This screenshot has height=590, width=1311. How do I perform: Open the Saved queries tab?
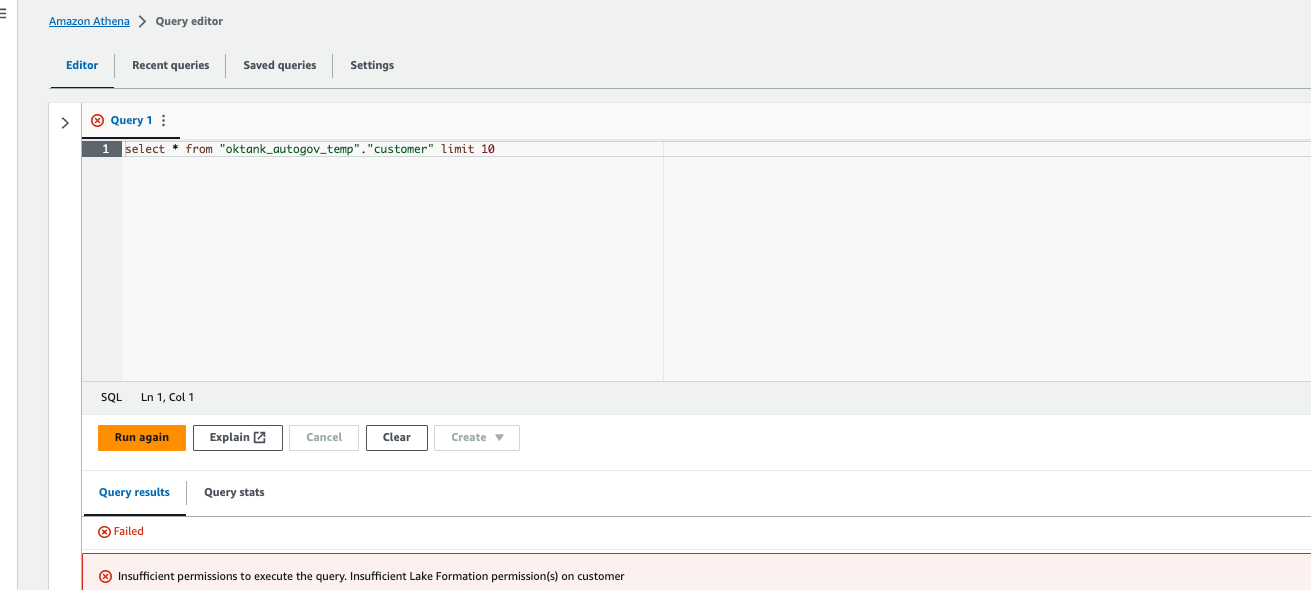(x=280, y=65)
